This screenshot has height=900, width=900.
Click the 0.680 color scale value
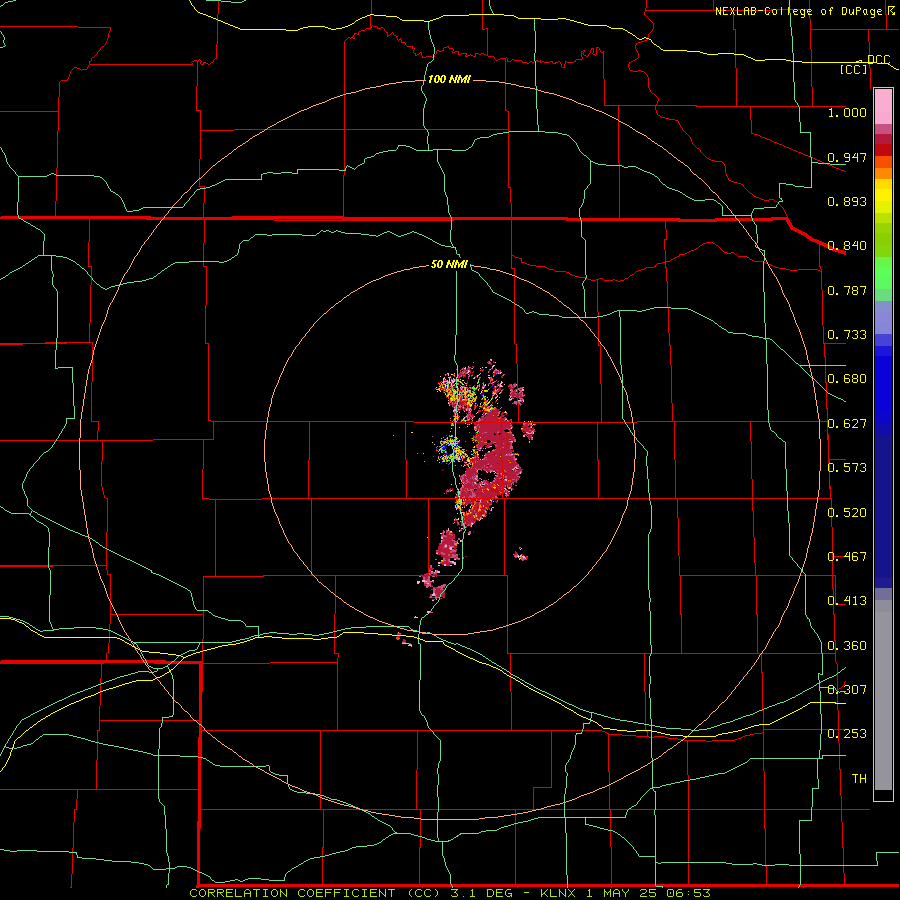click(x=847, y=379)
